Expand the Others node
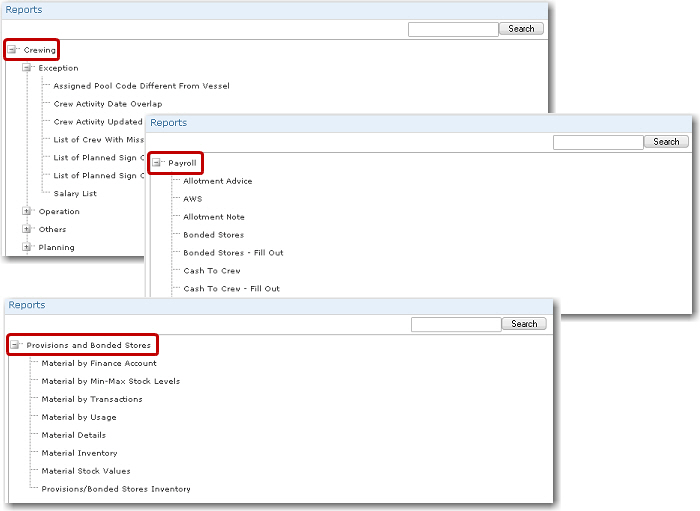 28,230
